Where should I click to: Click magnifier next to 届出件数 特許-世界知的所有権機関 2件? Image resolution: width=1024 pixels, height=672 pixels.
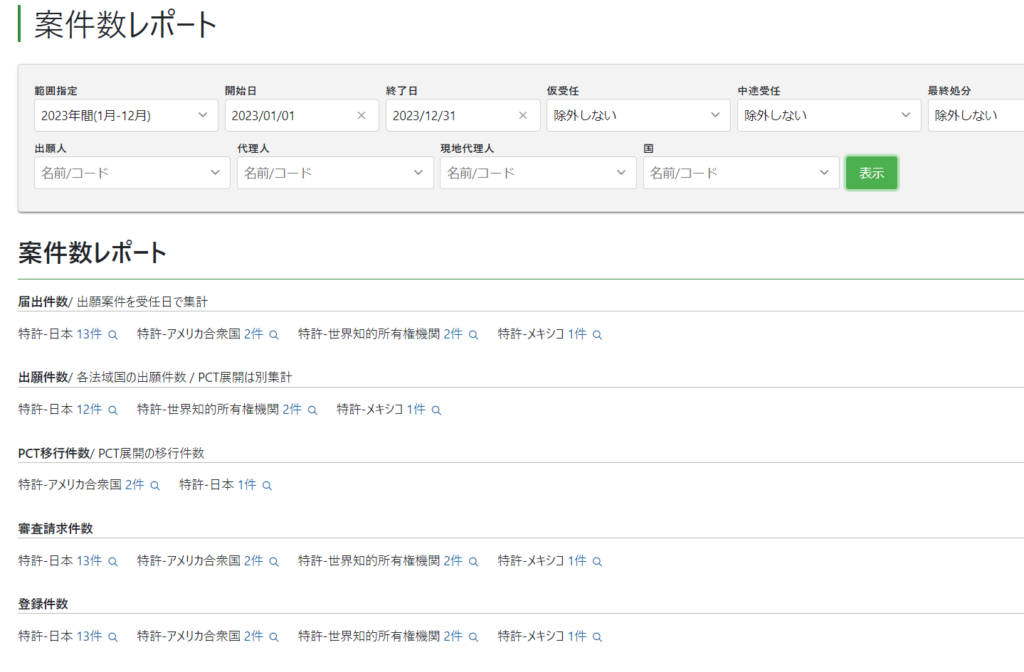473,335
